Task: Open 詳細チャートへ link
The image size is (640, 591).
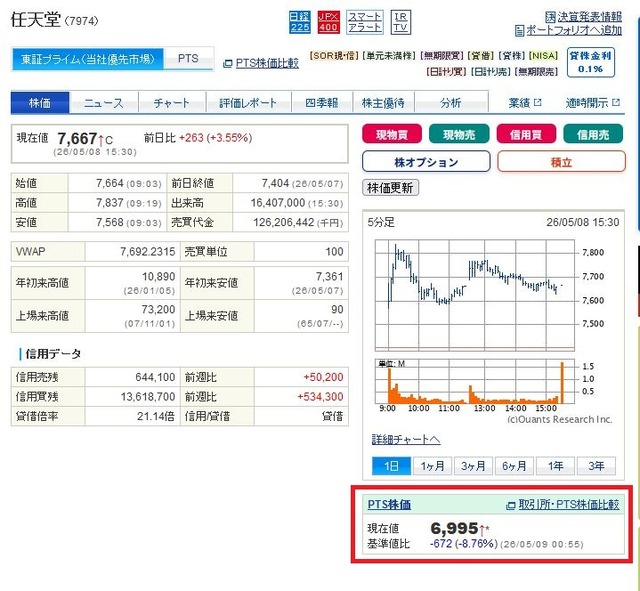Action: point(406,439)
